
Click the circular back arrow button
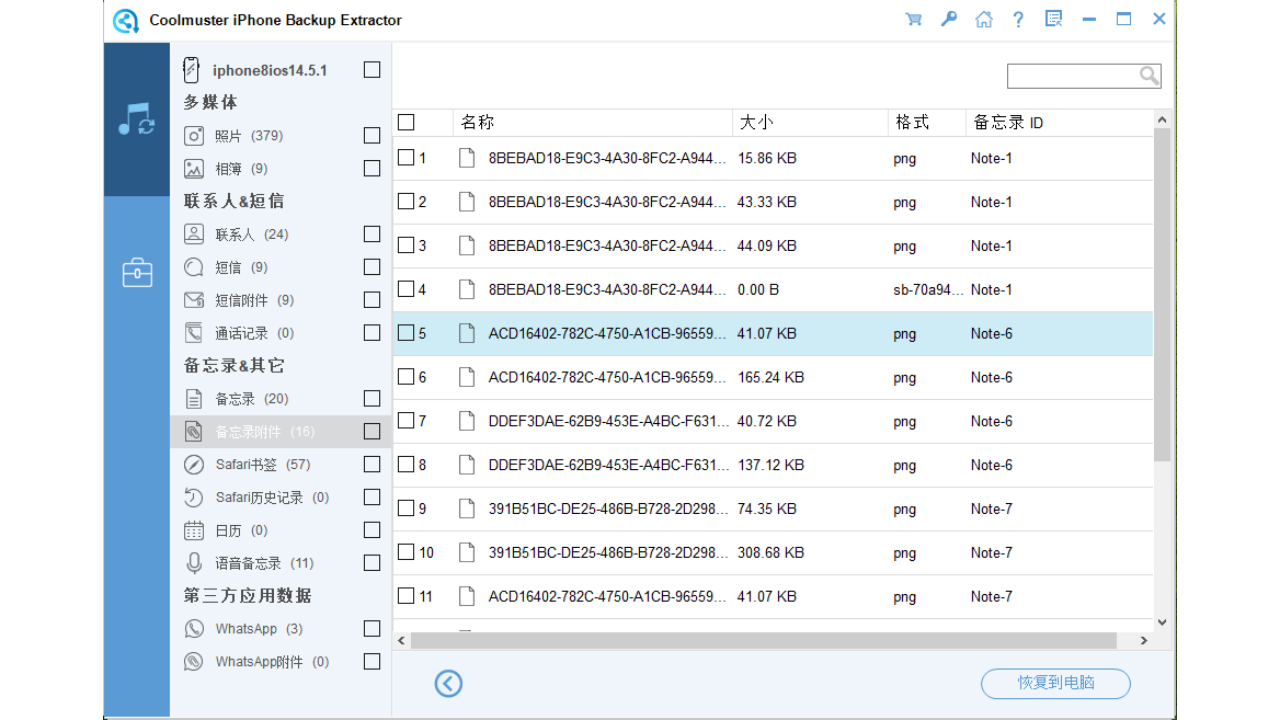pyautogui.click(x=448, y=683)
